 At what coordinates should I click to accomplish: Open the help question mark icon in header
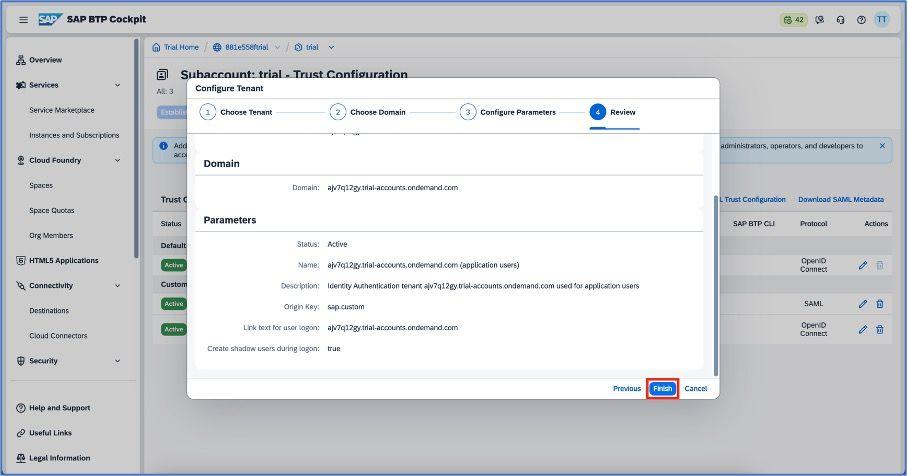tap(861, 20)
